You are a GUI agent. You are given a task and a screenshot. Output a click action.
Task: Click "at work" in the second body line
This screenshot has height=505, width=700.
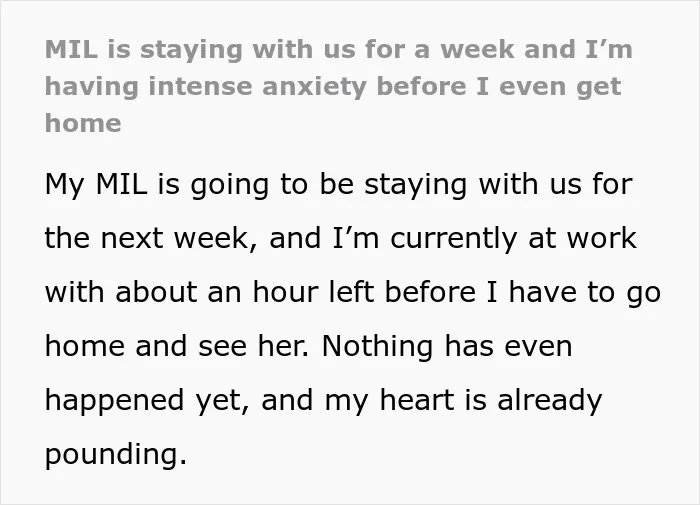(x=583, y=238)
